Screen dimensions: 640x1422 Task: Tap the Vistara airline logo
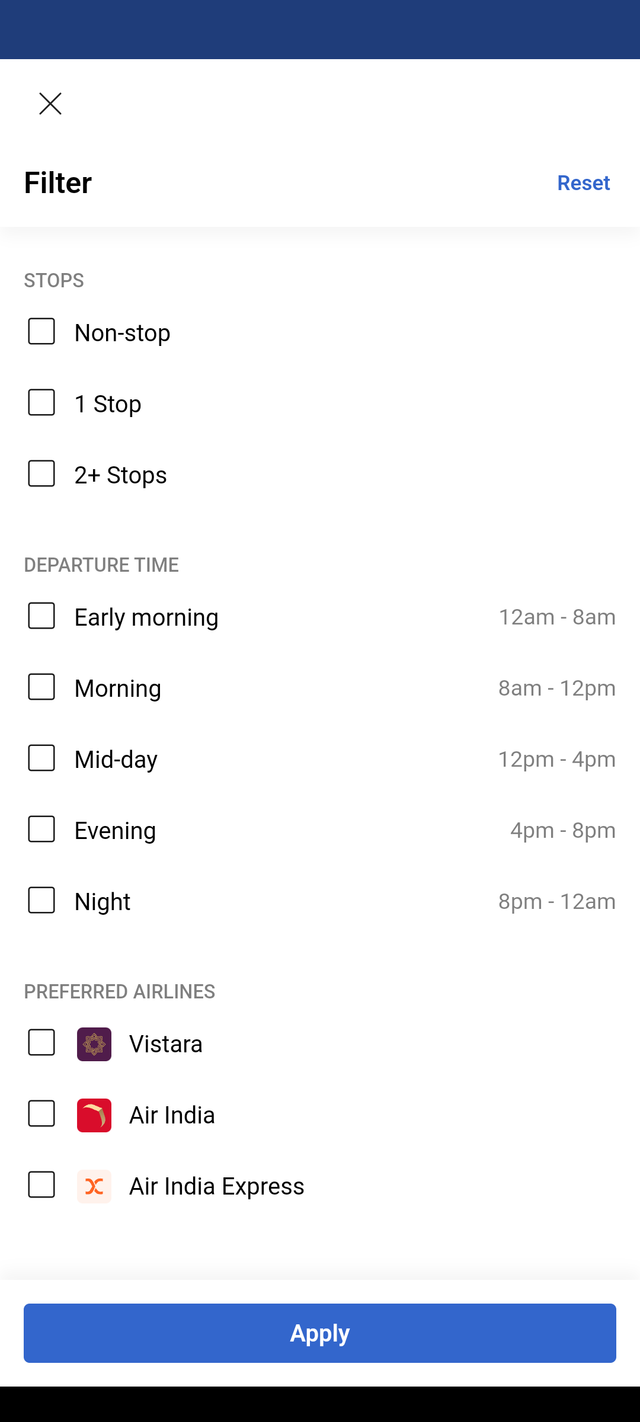94,1044
